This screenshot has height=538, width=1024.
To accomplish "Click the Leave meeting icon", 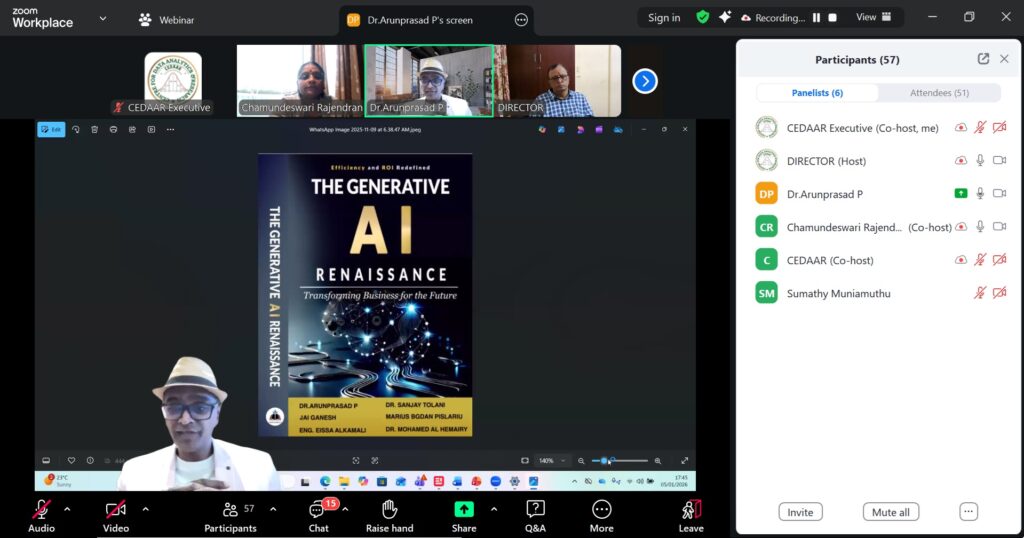I will 691,510.
